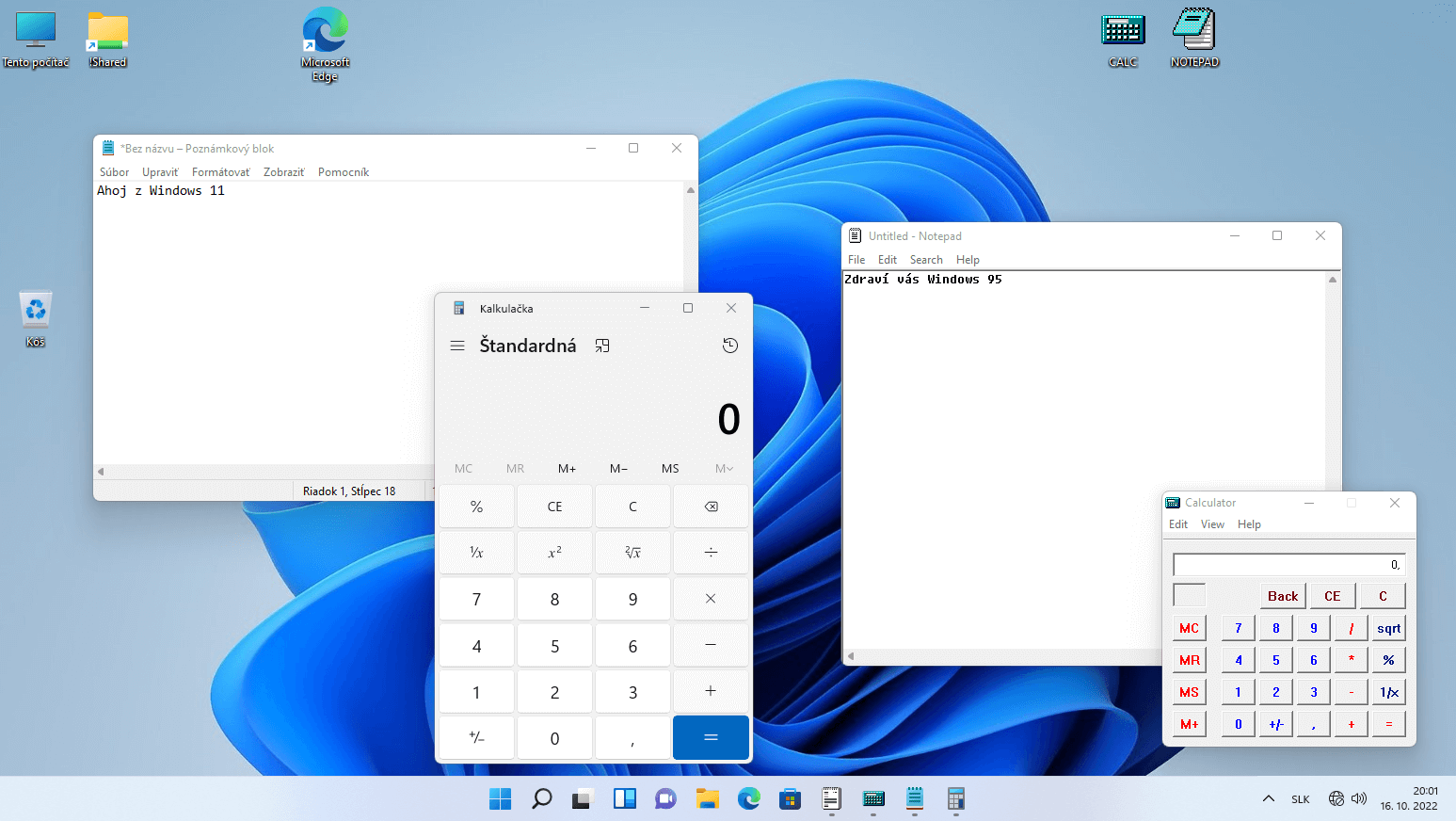Open the calculator hamburger navigation menu
The image size is (1456, 821).
click(x=457, y=346)
